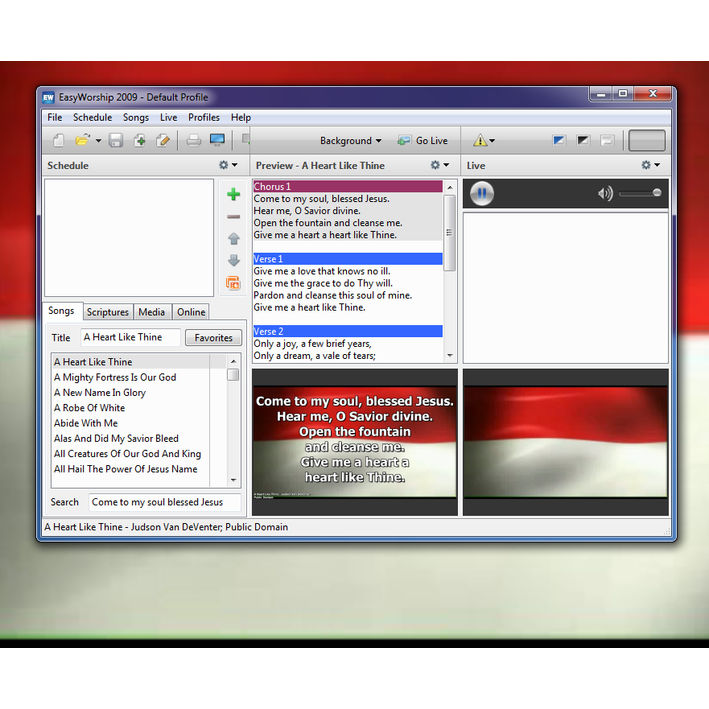Click preview lyrics scroll down arrow
The image size is (709, 709).
pos(450,356)
